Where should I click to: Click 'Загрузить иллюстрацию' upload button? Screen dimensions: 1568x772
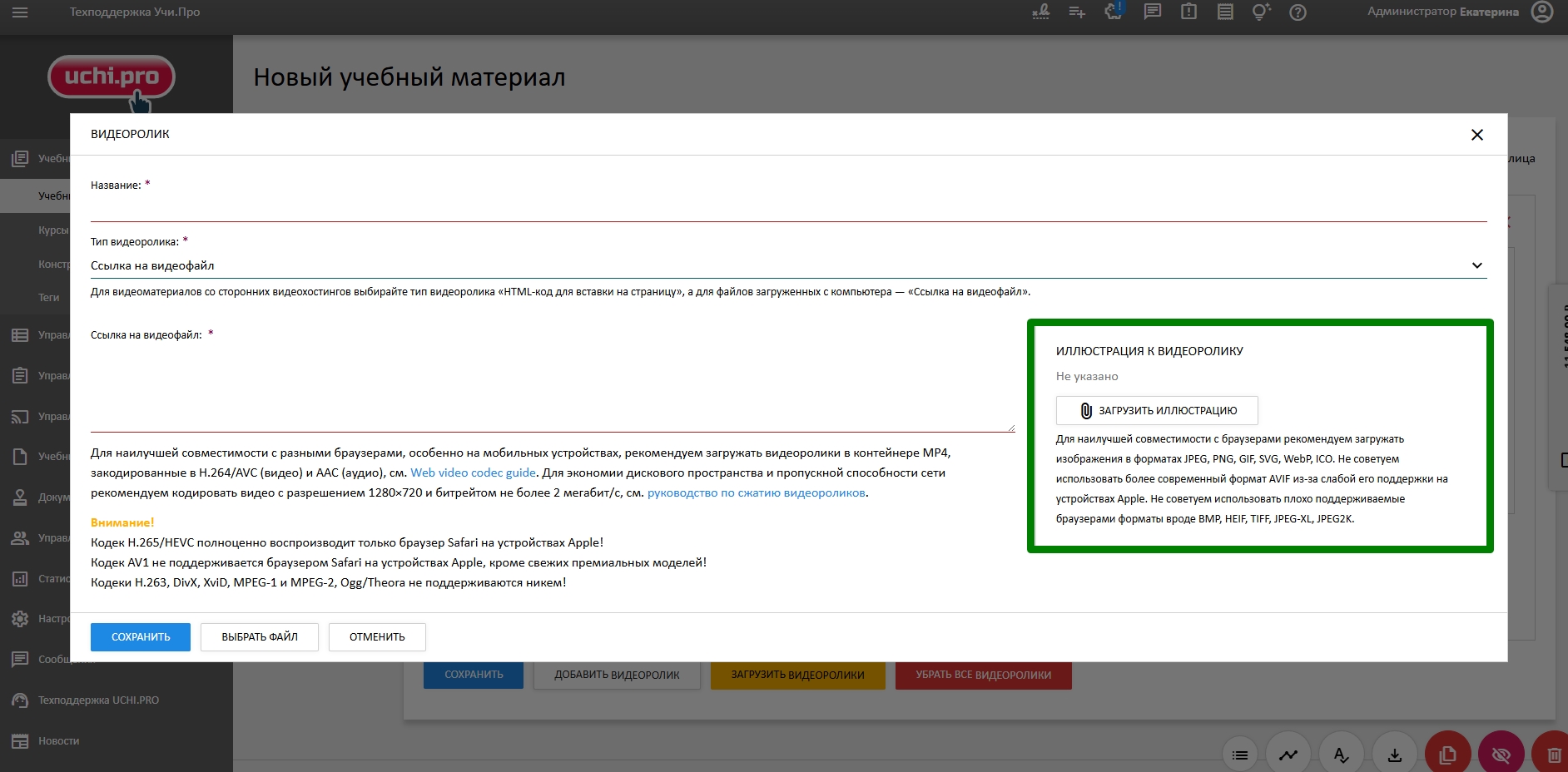[1156, 411]
